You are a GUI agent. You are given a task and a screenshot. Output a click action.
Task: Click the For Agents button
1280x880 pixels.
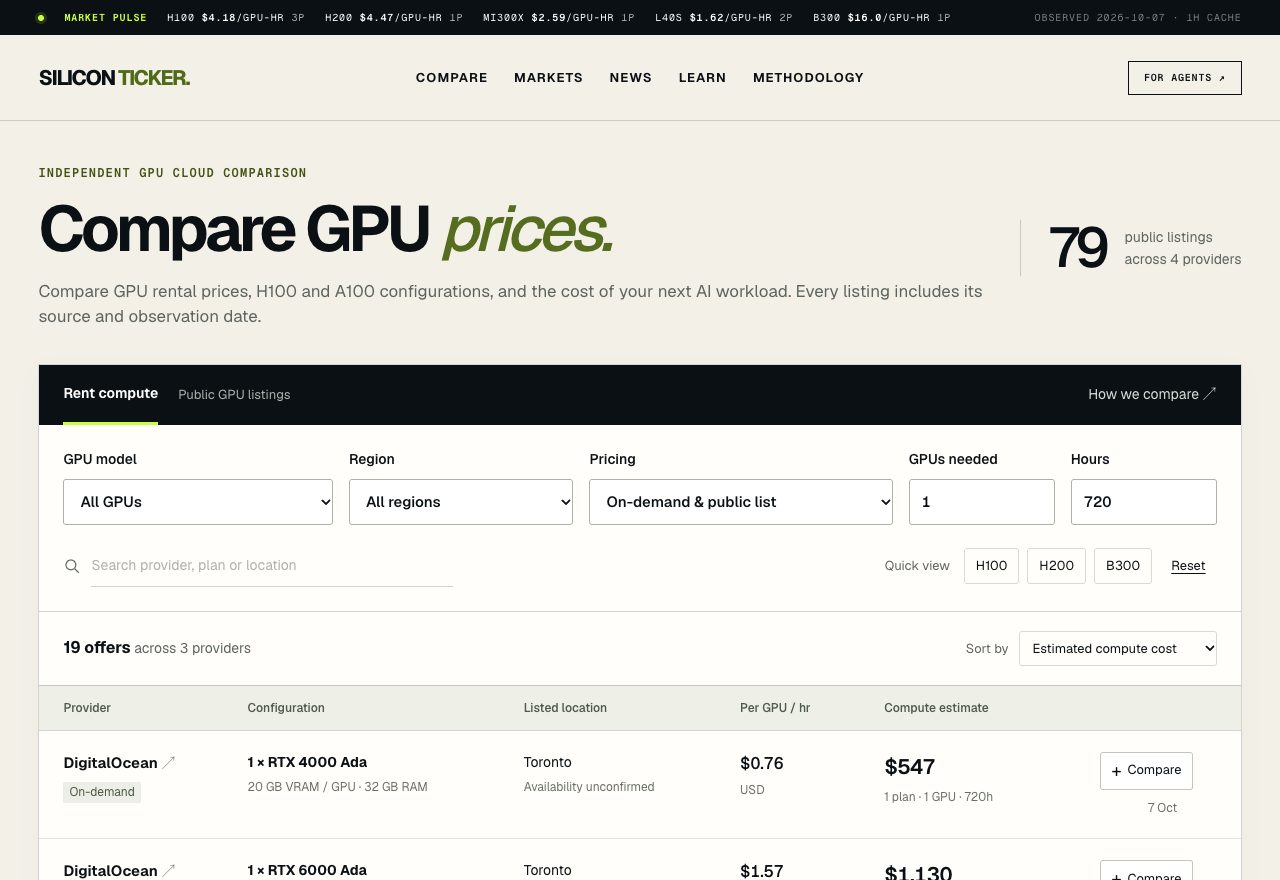1185,78
